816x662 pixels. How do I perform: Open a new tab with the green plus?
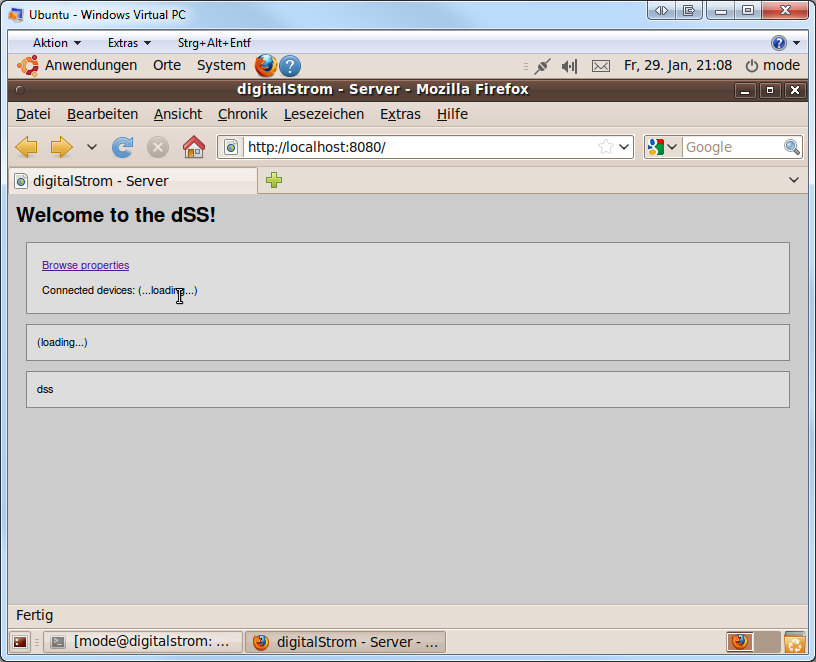[x=274, y=180]
